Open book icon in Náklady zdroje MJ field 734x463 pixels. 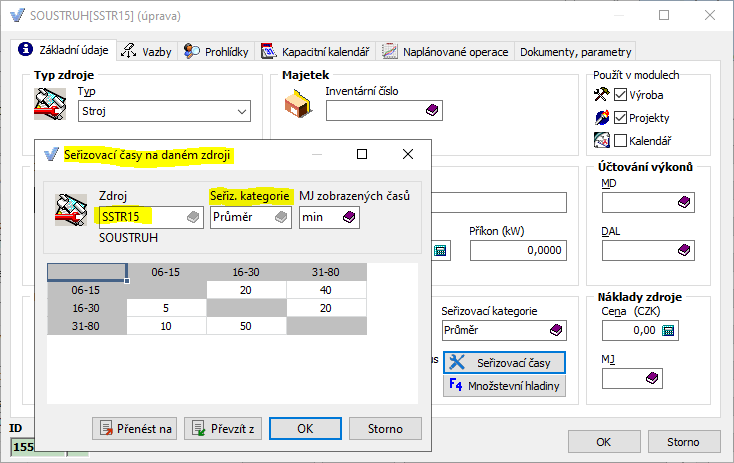point(653,377)
